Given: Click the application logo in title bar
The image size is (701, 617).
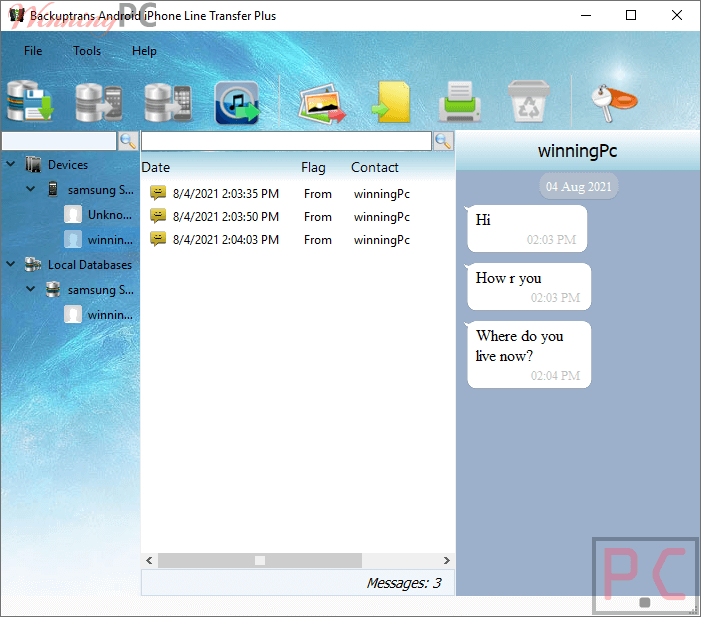Looking at the screenshot, I should pyautogui.click(x=17, y=14).
